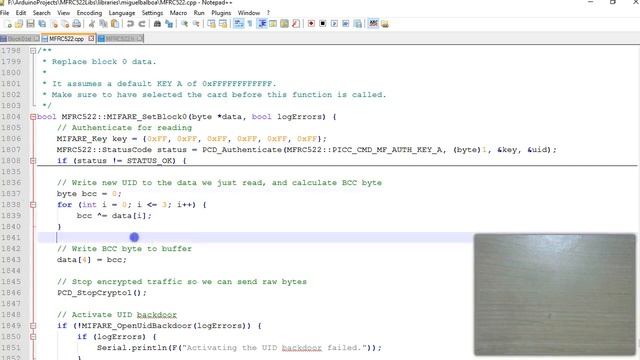Toggle synchronized vertical scrolling icon
Screen dimensions: 640x360
coord(211,24)
